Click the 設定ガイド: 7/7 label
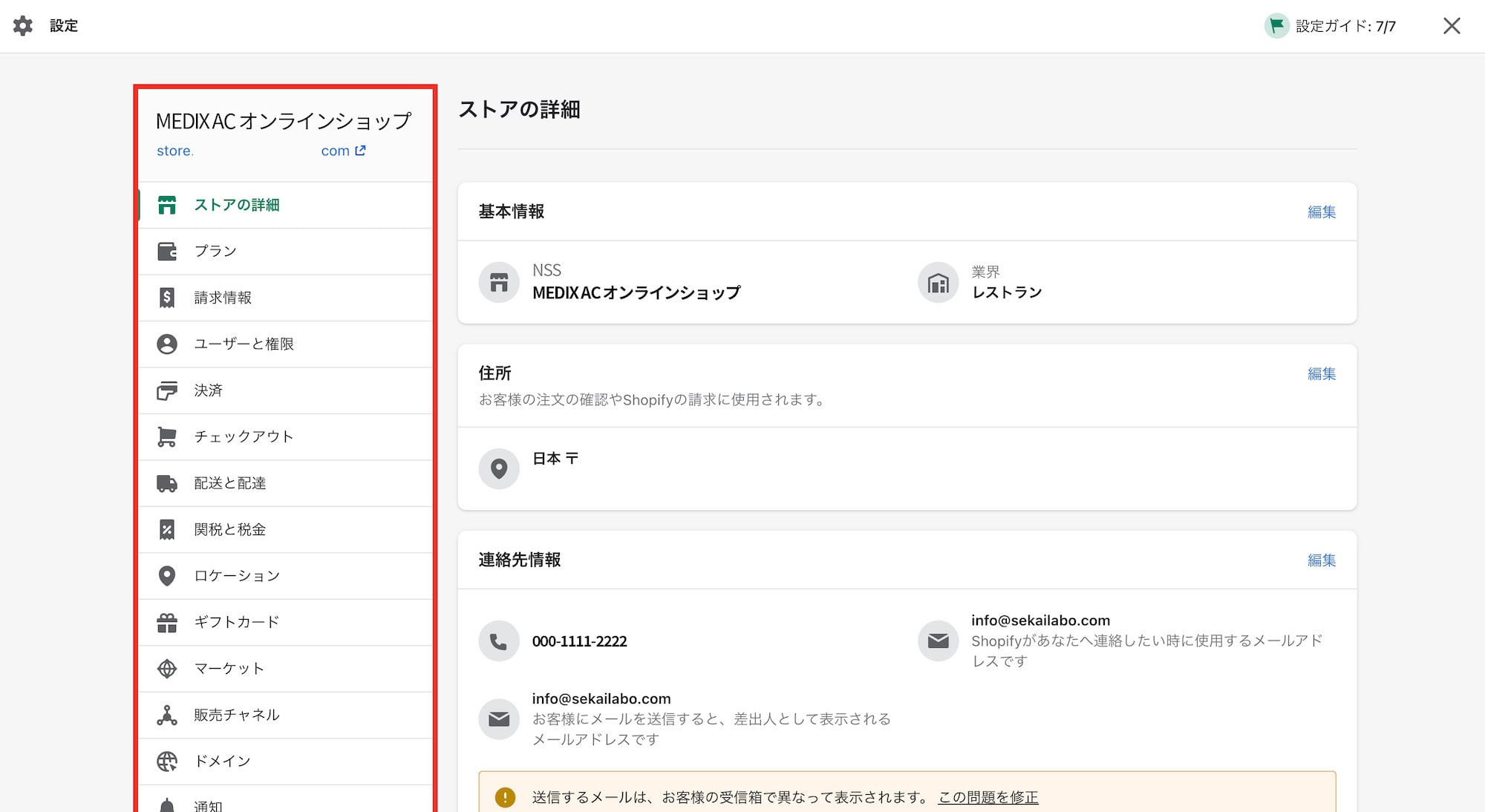The image size is (1485, 812). tap(1345, 26)
